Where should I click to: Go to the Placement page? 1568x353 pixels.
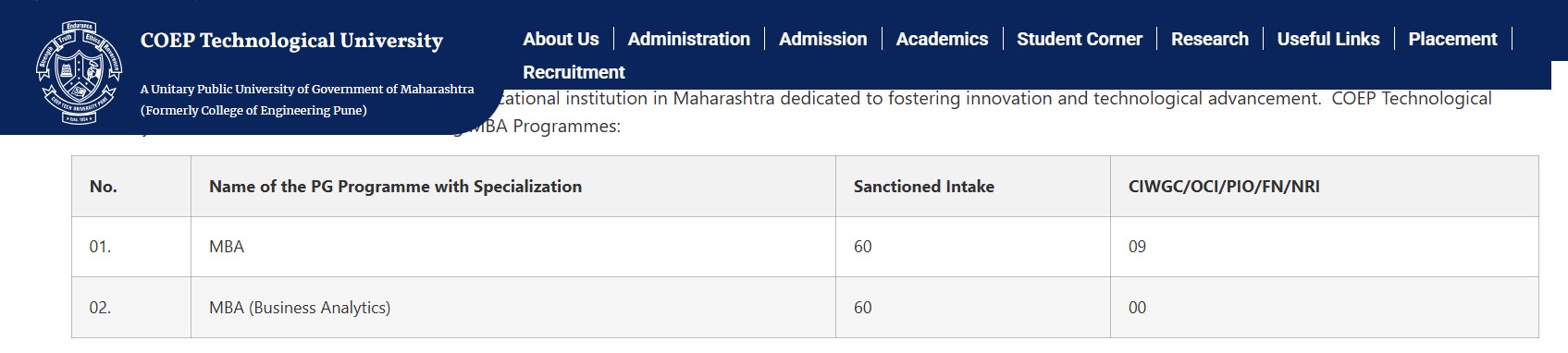(x=1452, y=39)
